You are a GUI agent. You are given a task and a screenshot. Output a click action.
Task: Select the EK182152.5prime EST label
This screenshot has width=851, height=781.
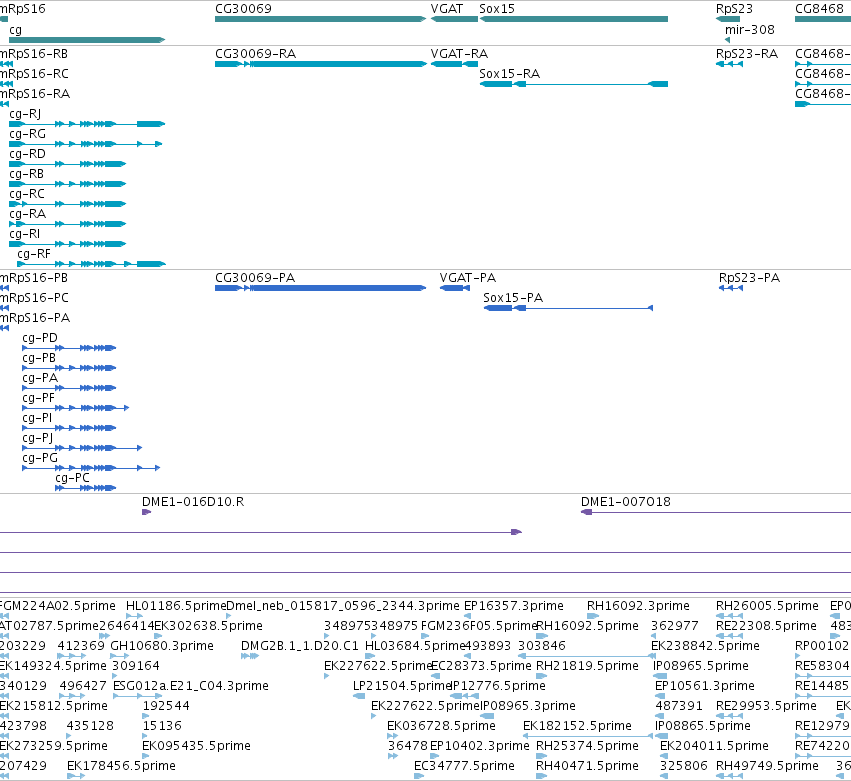pos(577,727)
